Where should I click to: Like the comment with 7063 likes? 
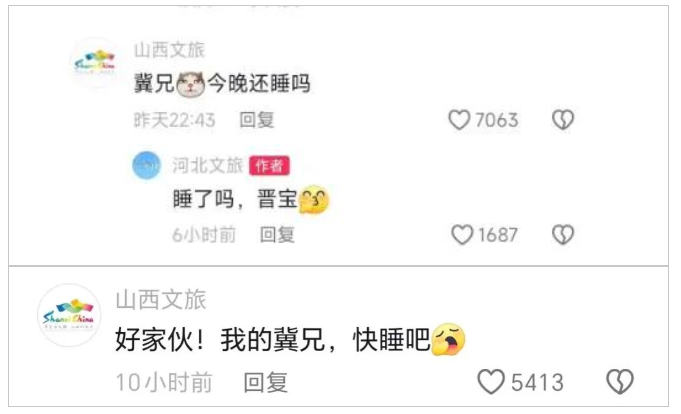pos(459,120)
